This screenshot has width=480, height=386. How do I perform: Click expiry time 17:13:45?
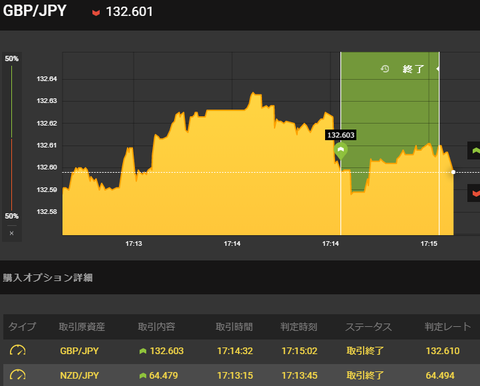coord(299,376)
